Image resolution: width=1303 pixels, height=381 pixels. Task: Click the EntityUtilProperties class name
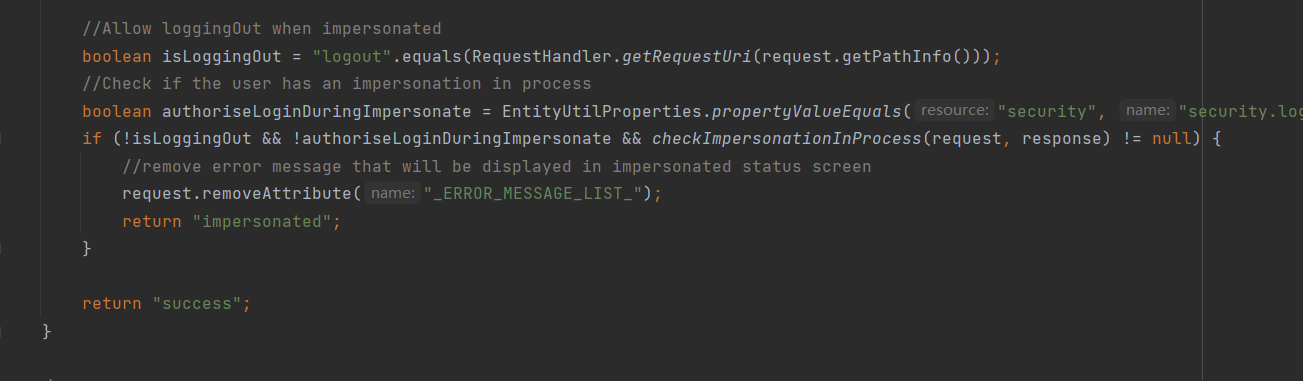(602, 111)
